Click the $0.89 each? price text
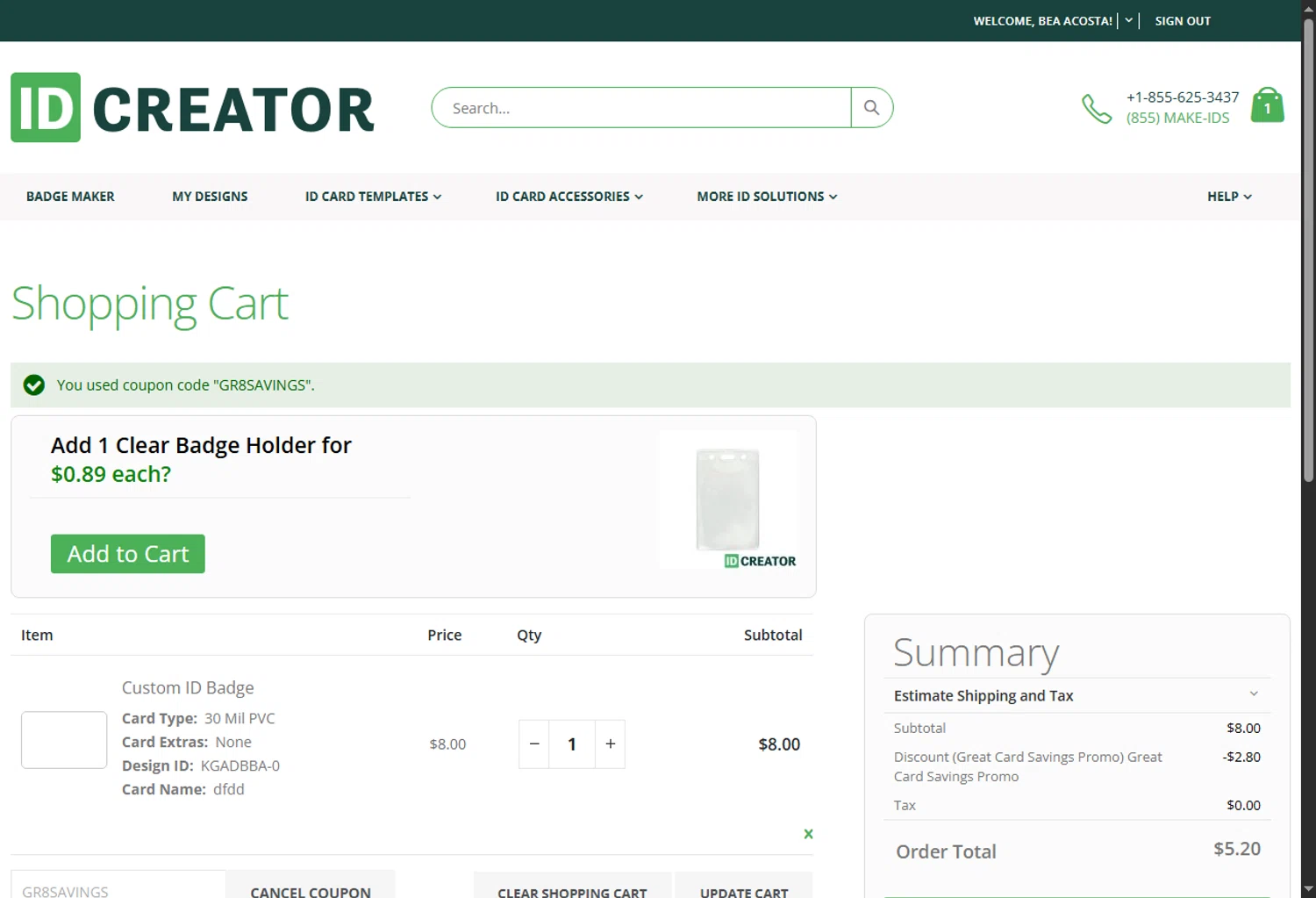The height and width of the screenshot is (898, 1316). pos(111,474)
